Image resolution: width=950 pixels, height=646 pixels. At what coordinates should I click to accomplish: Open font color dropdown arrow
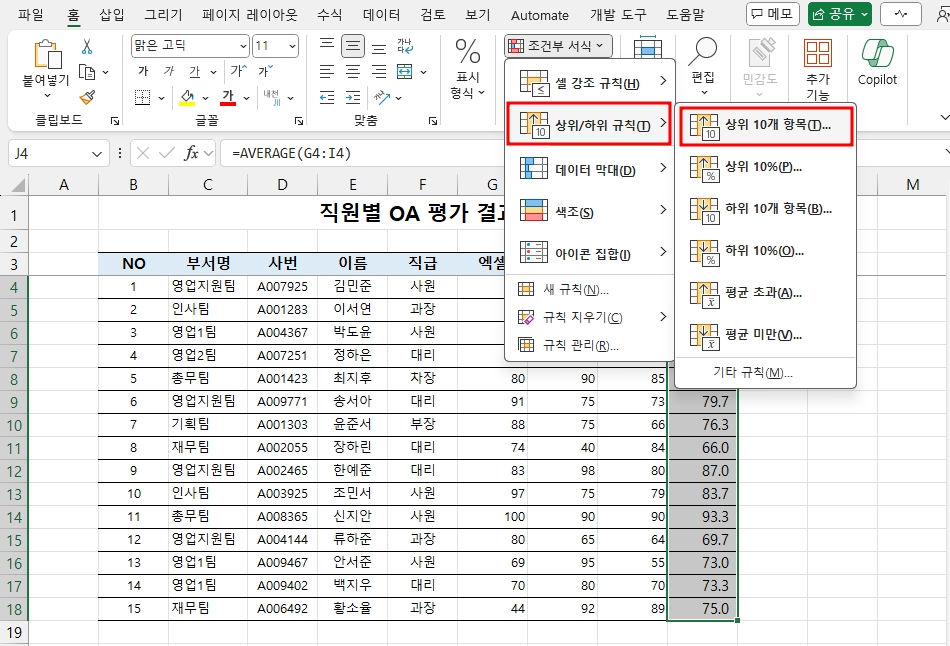click(246, 98)
